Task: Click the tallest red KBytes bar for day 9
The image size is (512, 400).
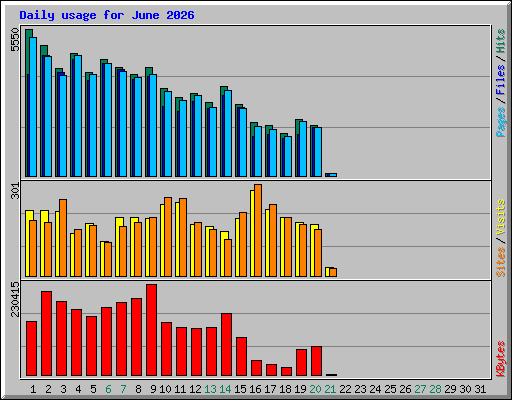Action: pyautogui.click(x=152, y=330)
